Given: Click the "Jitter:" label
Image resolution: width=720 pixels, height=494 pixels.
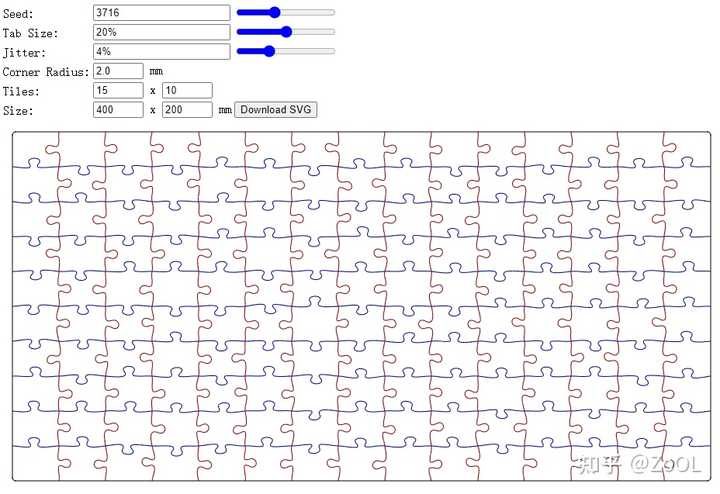Looking at the screenshot, I should pos(24,53).
